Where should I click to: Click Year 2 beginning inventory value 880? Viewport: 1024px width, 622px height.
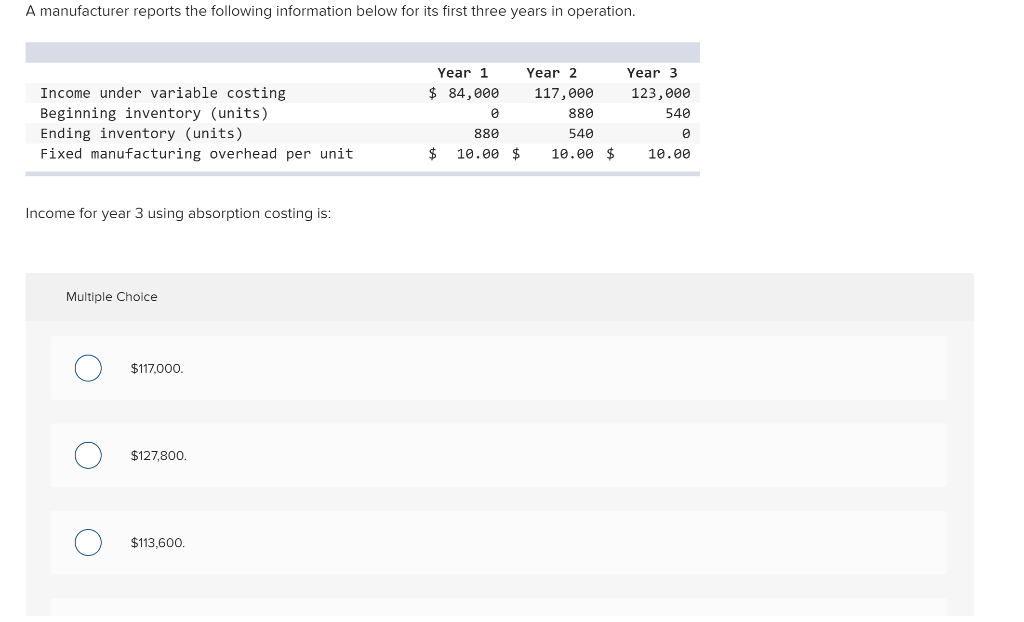tap(581, 114)
